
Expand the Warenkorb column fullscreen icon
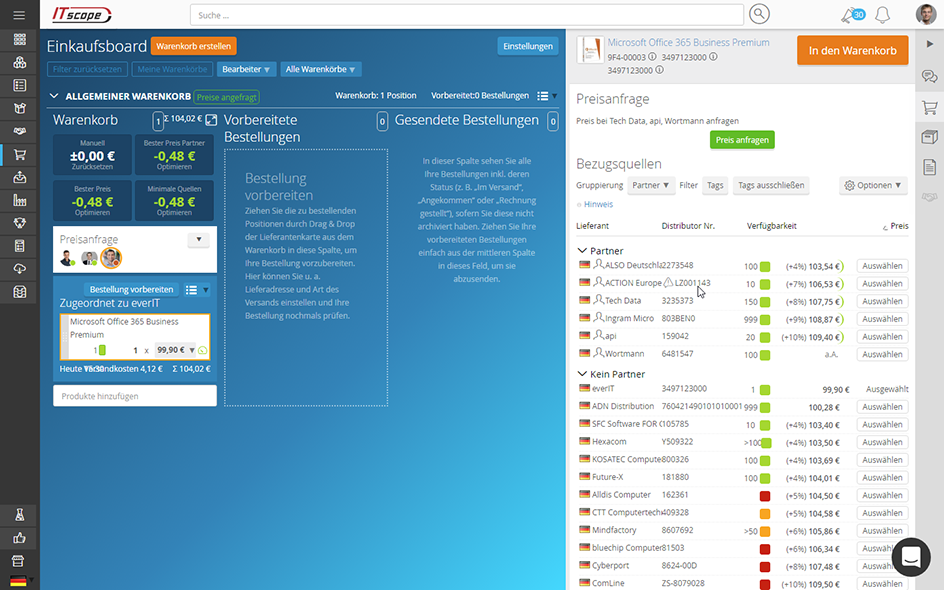pos(211,120)
